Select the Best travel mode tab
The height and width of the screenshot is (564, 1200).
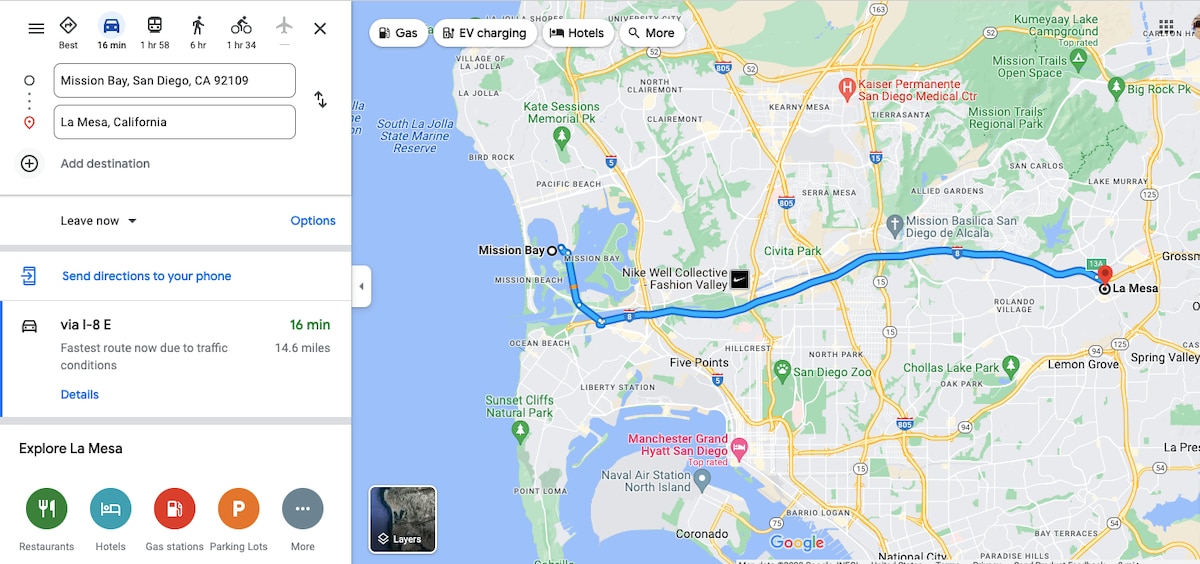(x=68, y=32)
